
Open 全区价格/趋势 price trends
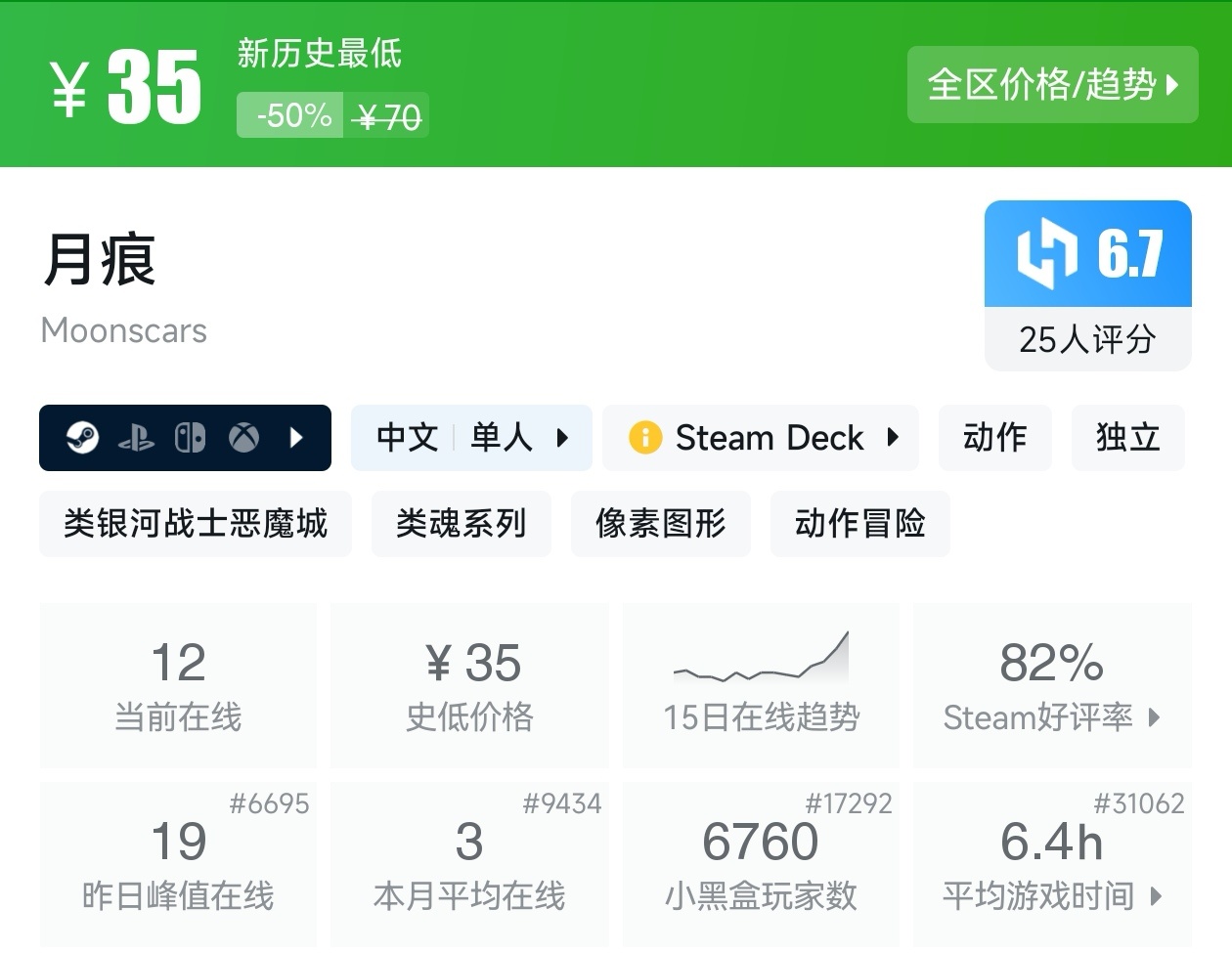[1052, 85]
